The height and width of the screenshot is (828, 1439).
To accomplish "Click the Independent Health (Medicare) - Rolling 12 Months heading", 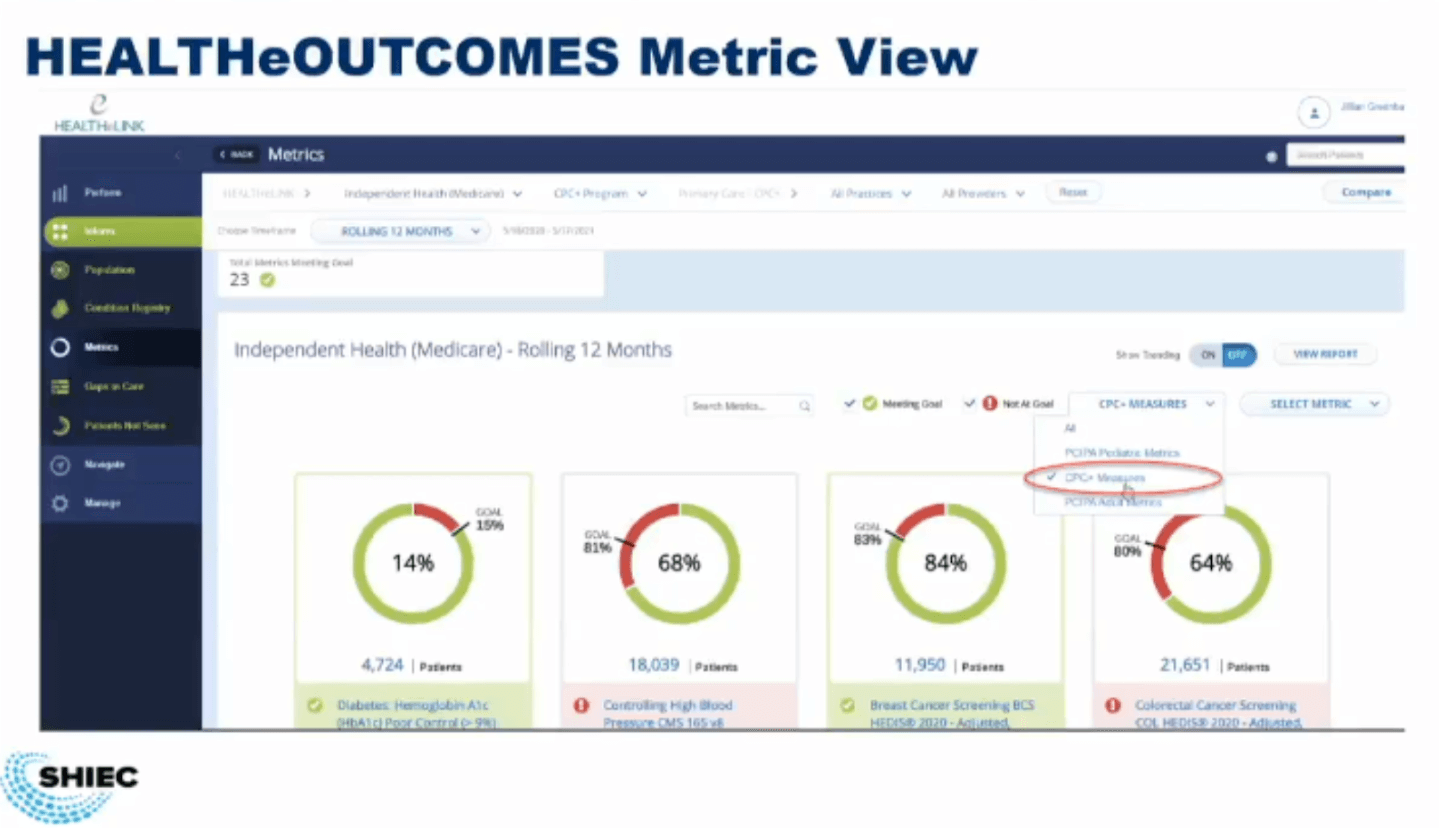I will [x=453, y=351].
